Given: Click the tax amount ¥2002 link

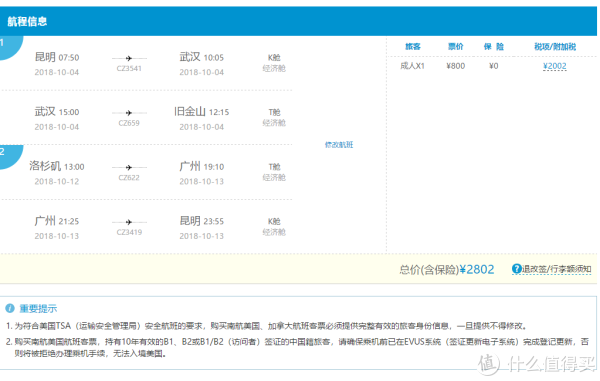Looking at the screenshot, I should tap(554, 66).
